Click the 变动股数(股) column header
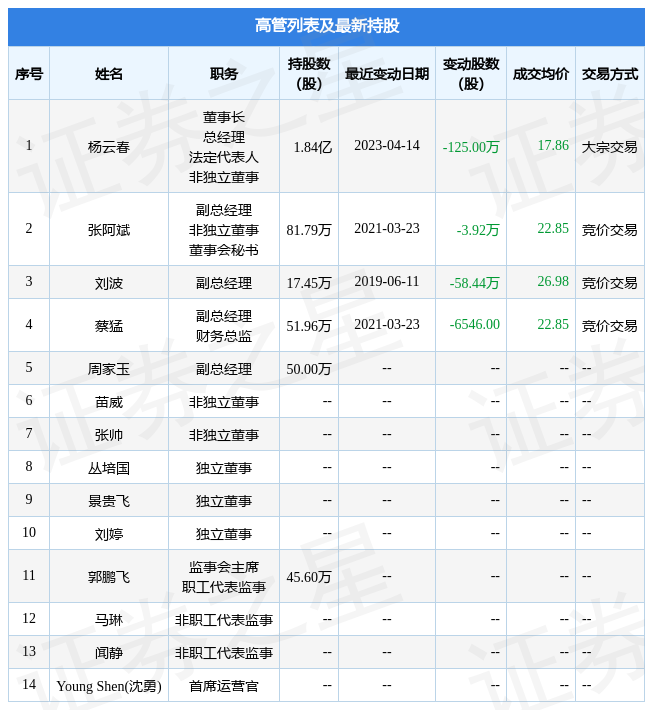The width and height of the screenshot is (645, 710). [471, 74]
